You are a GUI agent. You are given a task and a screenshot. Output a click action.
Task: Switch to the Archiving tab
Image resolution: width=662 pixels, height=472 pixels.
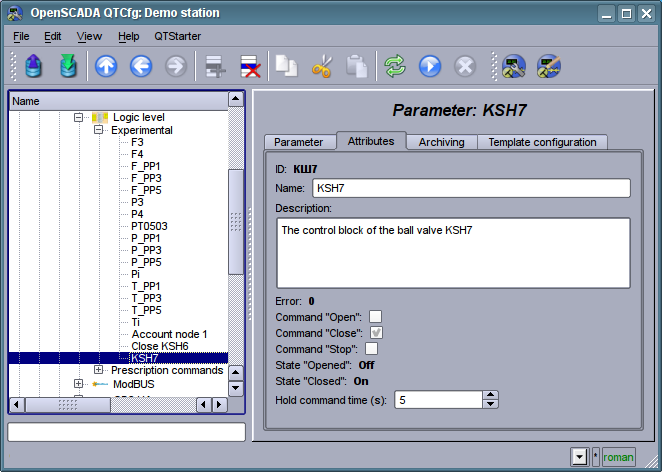coord(442,142)
